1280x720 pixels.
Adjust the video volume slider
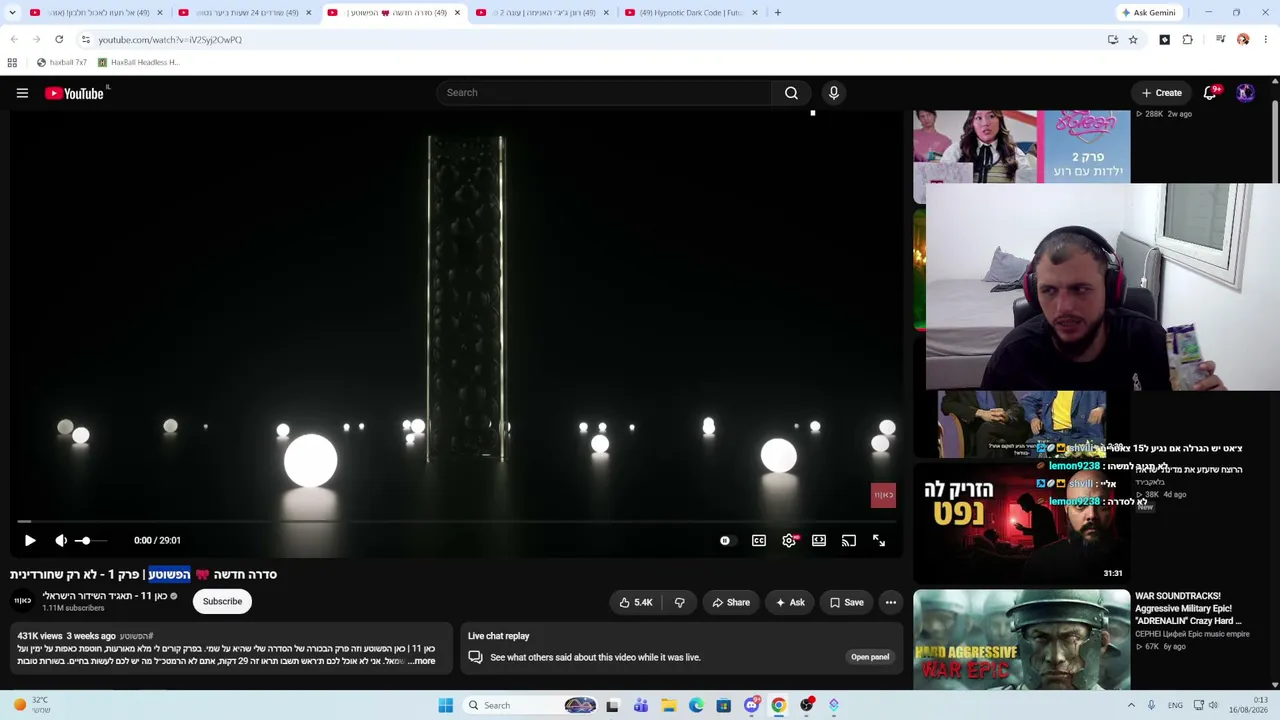coord(90,541)
